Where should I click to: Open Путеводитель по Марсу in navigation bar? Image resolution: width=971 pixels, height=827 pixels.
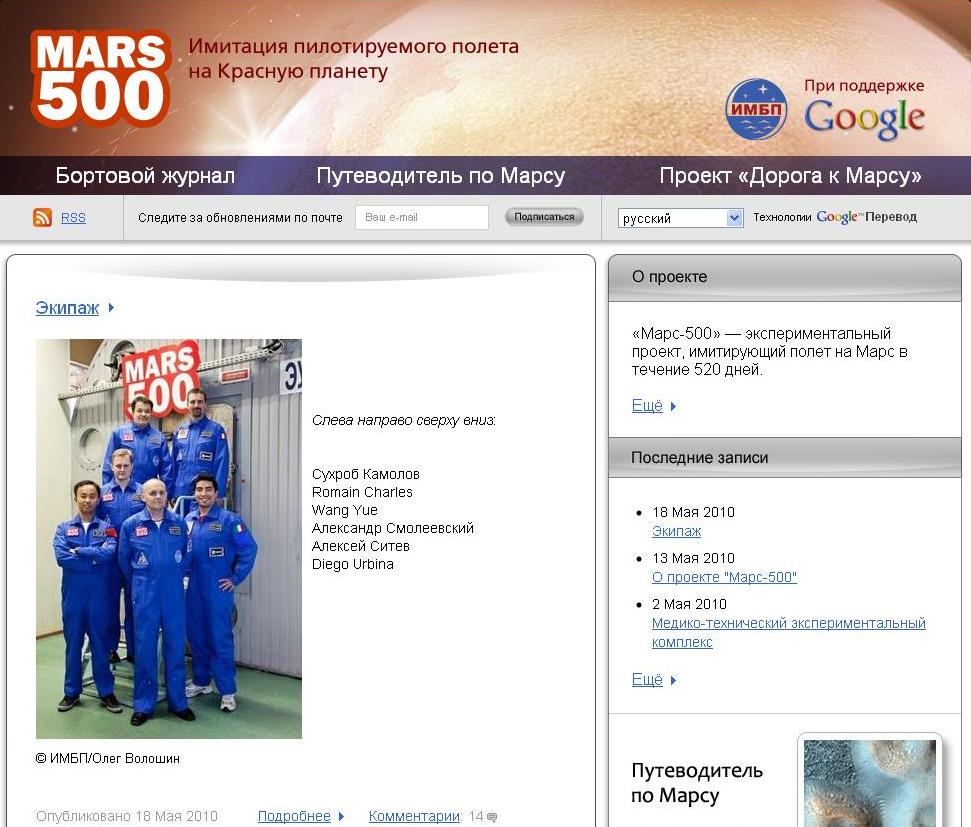coord(440,175)
